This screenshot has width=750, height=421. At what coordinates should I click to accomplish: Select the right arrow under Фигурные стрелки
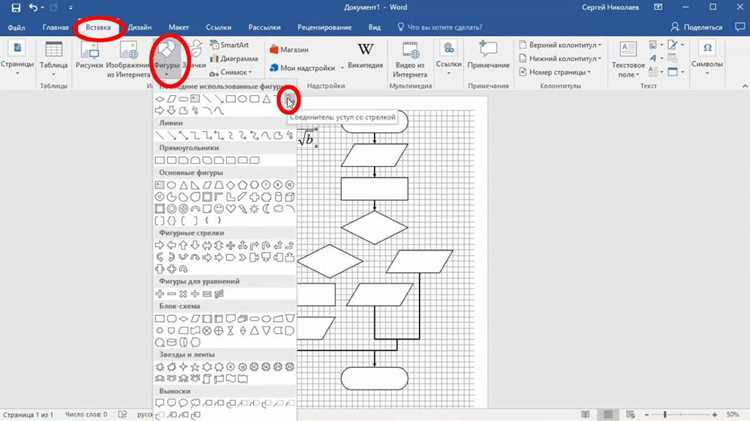[159, 245]
